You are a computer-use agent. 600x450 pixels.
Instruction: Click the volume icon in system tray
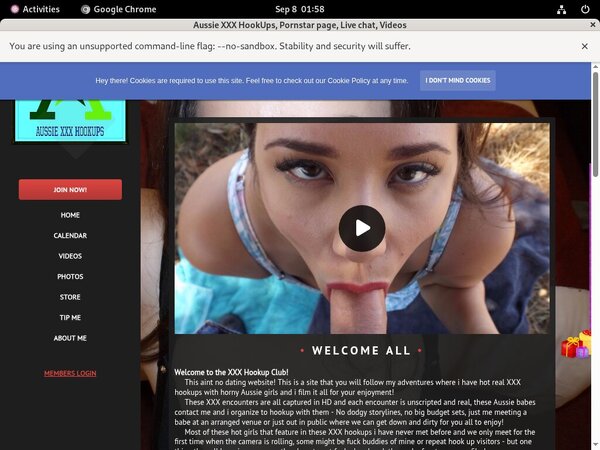tap(566, 9)
